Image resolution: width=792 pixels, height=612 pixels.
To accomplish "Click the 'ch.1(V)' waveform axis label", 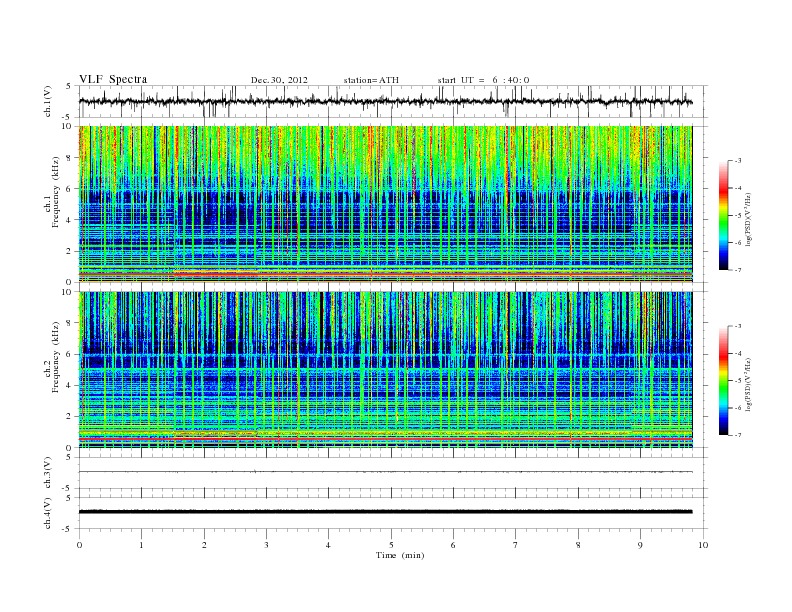I will pyautogui.click(x=48, y=102).
